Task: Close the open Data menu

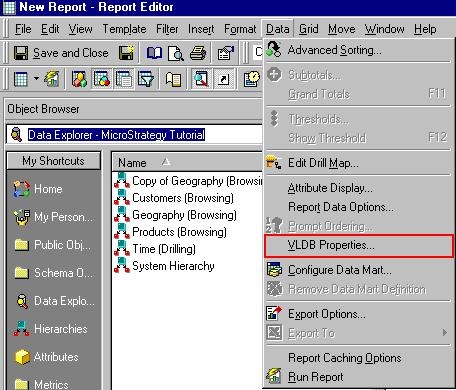Action: click(277, 29)
